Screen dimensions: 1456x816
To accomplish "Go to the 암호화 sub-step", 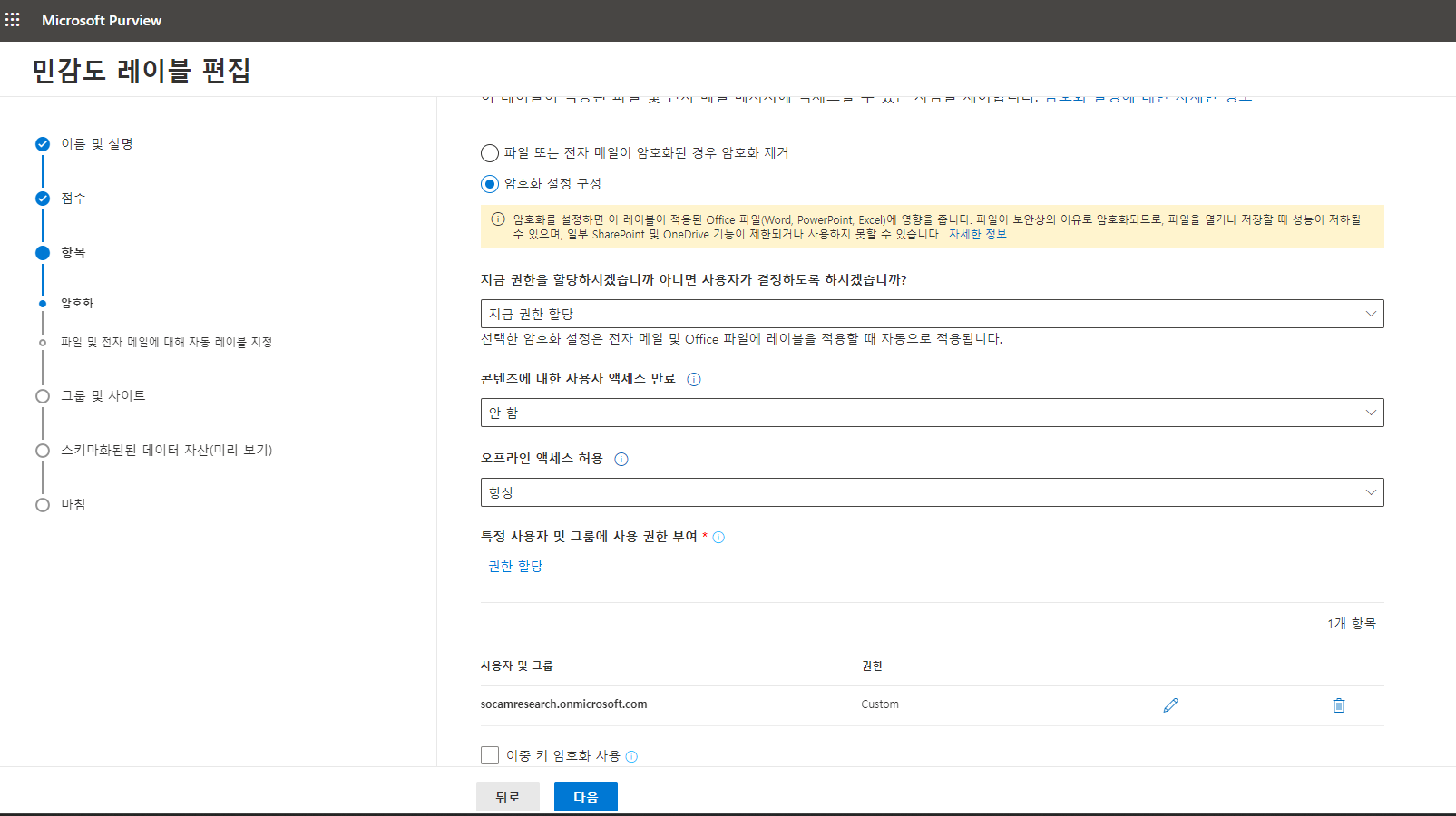I will 77,303.
